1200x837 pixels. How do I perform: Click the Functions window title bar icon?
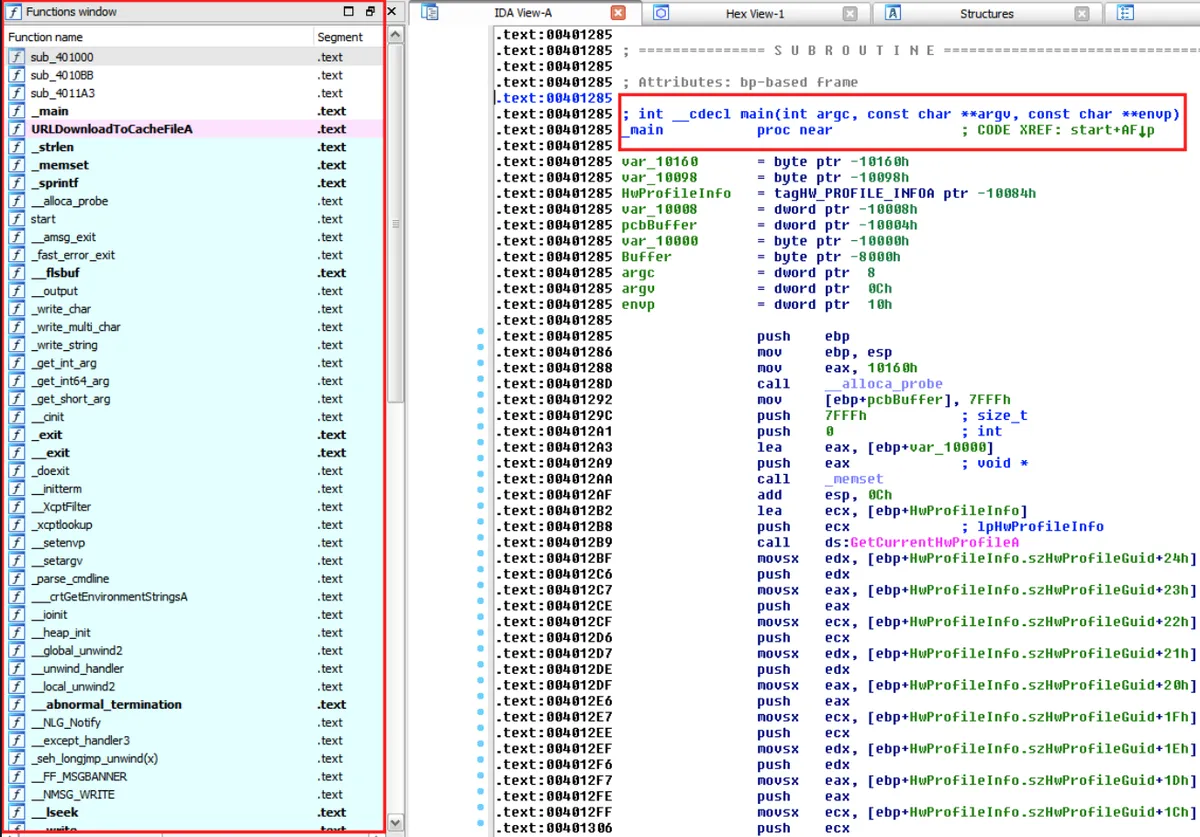[15, 12]
